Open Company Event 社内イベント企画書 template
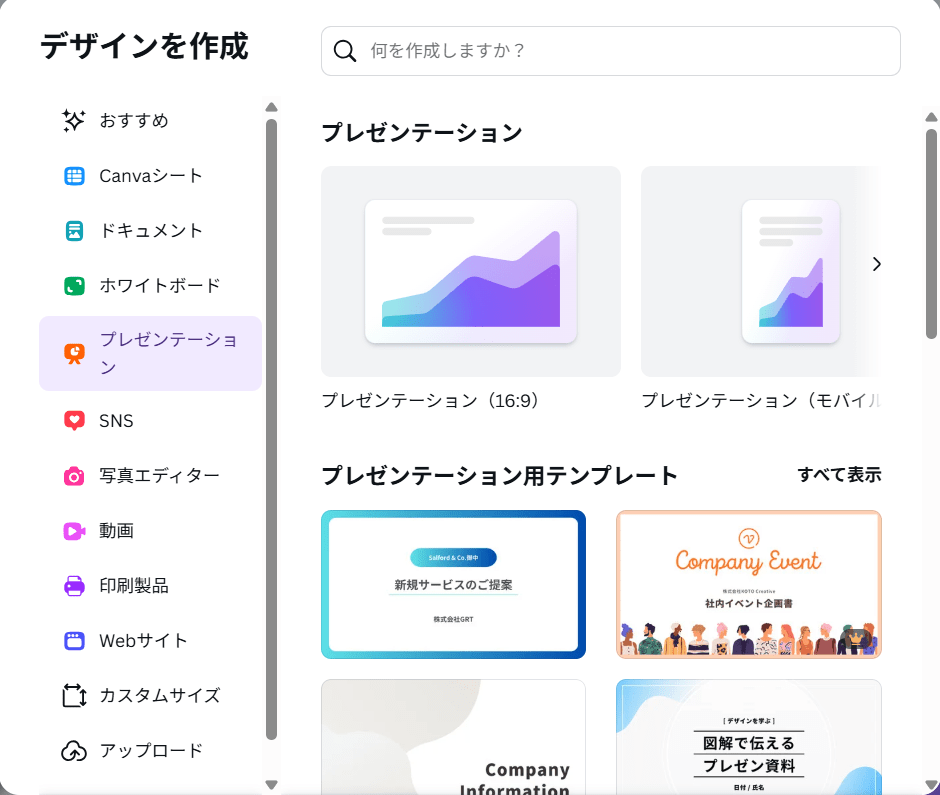 [x=749, y=585]
